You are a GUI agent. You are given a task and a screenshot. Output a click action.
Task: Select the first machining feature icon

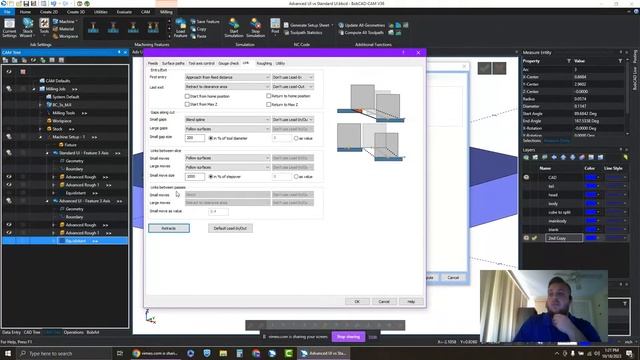coord(93,28)
